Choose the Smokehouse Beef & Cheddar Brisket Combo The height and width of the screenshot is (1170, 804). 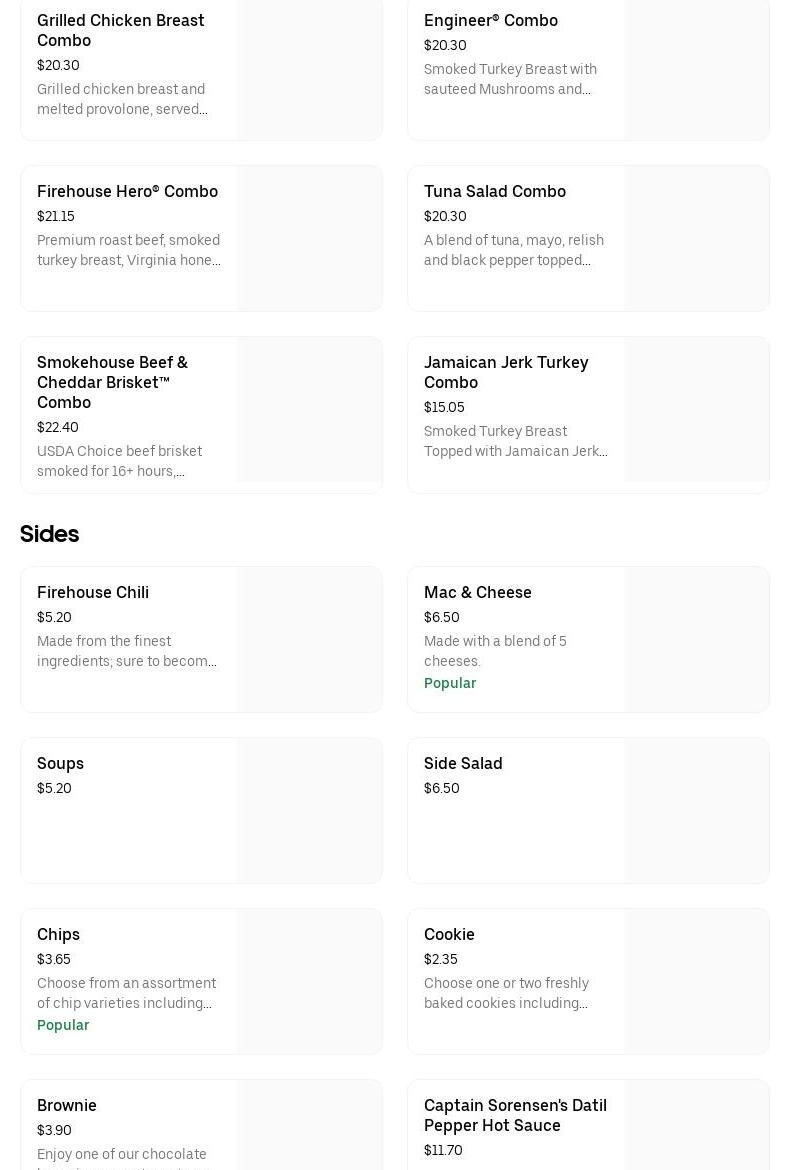tap(112, 382)
